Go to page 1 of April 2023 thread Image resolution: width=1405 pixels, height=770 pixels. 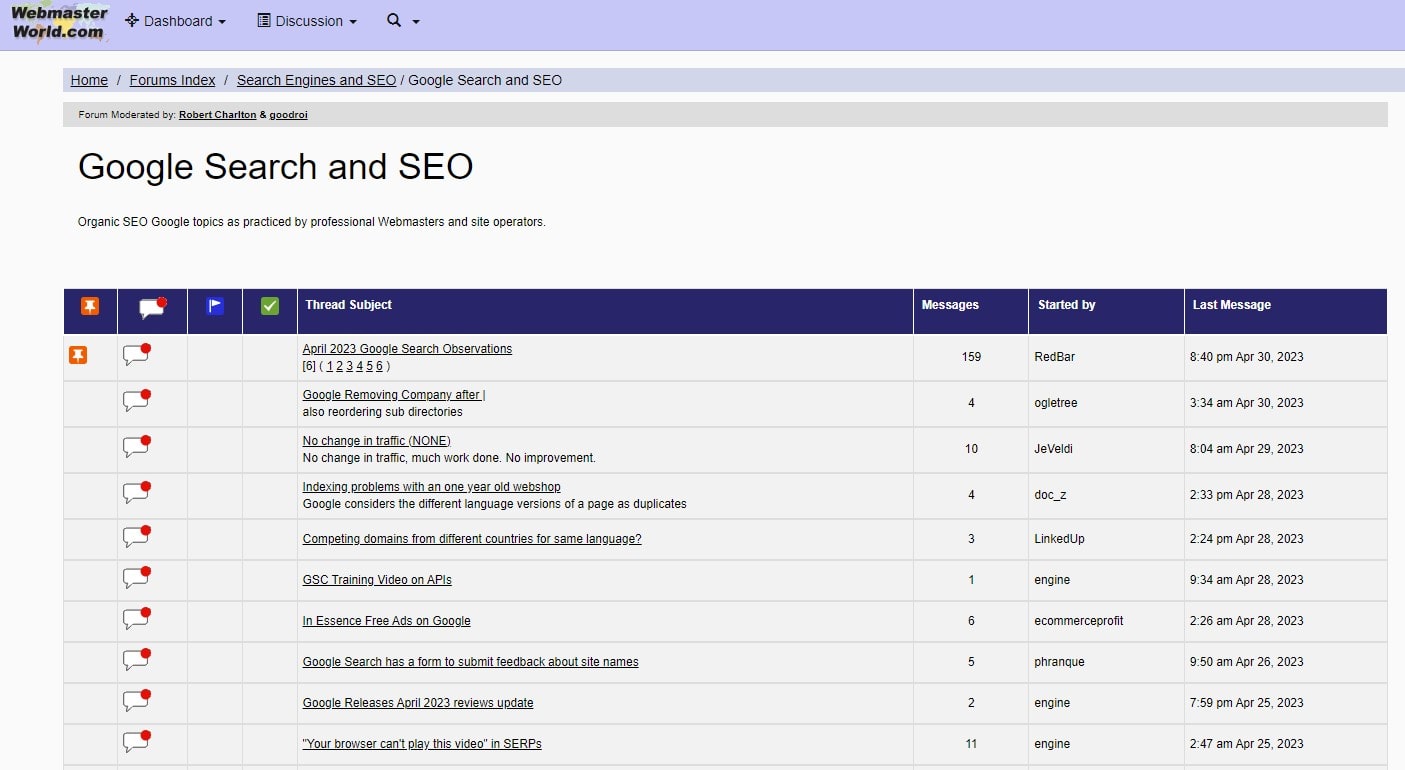(x=329, y=366)
